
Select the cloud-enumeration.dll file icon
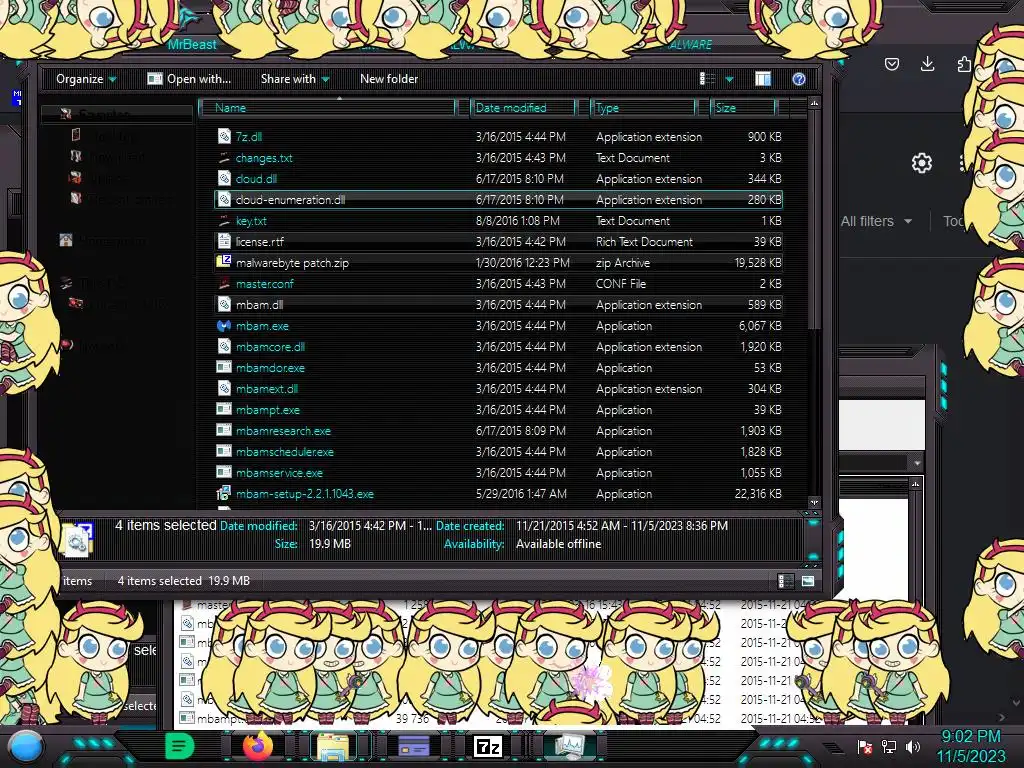pos(224,199)
